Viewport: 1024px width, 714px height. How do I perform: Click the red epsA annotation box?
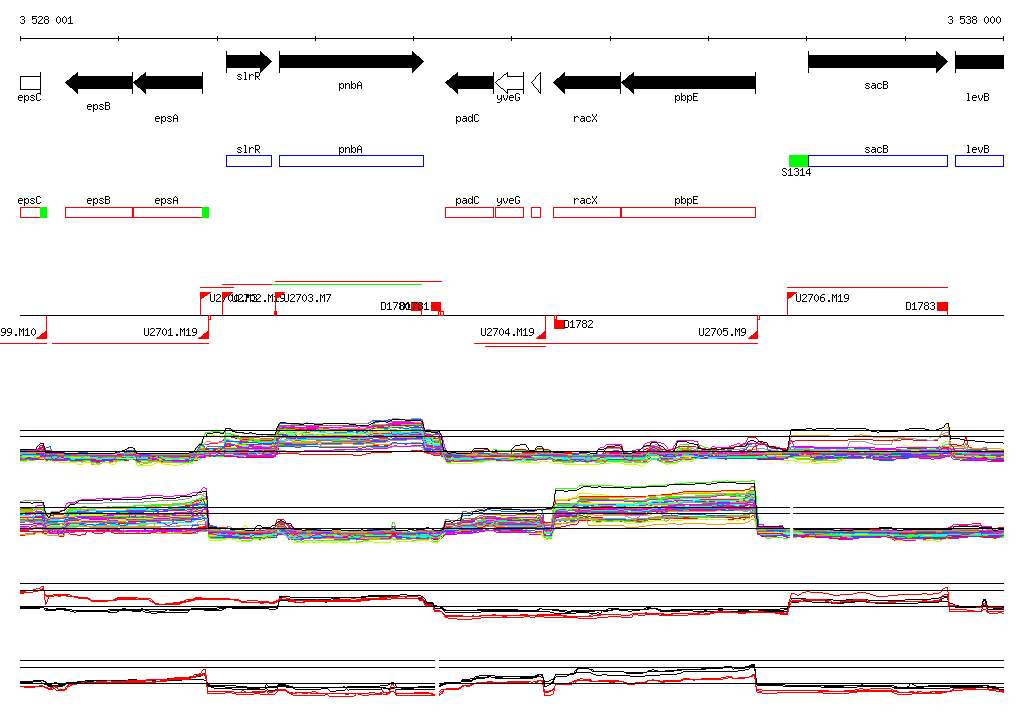(168, 212)
